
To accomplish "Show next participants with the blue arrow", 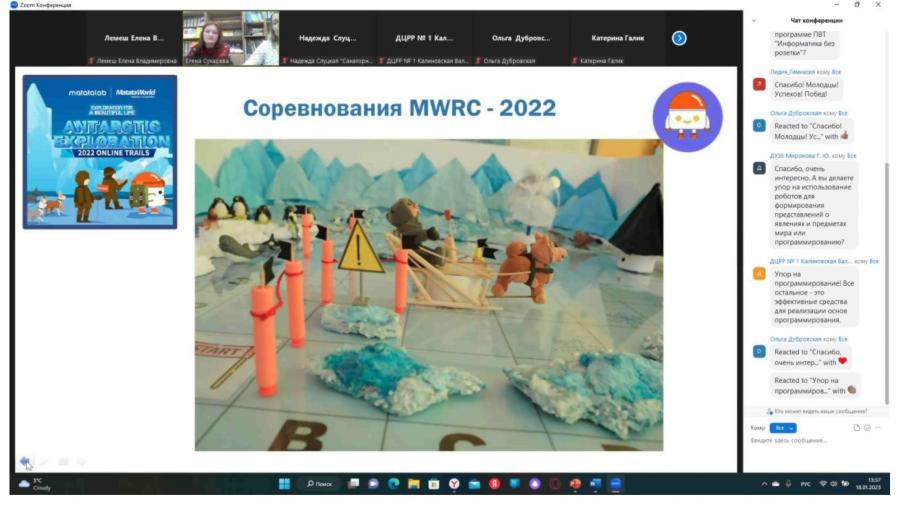I will [x=679, y=38].
